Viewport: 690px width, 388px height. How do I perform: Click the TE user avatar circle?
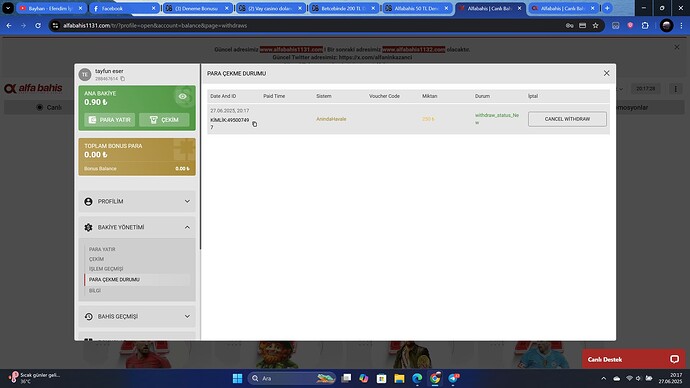coord(85,74)
